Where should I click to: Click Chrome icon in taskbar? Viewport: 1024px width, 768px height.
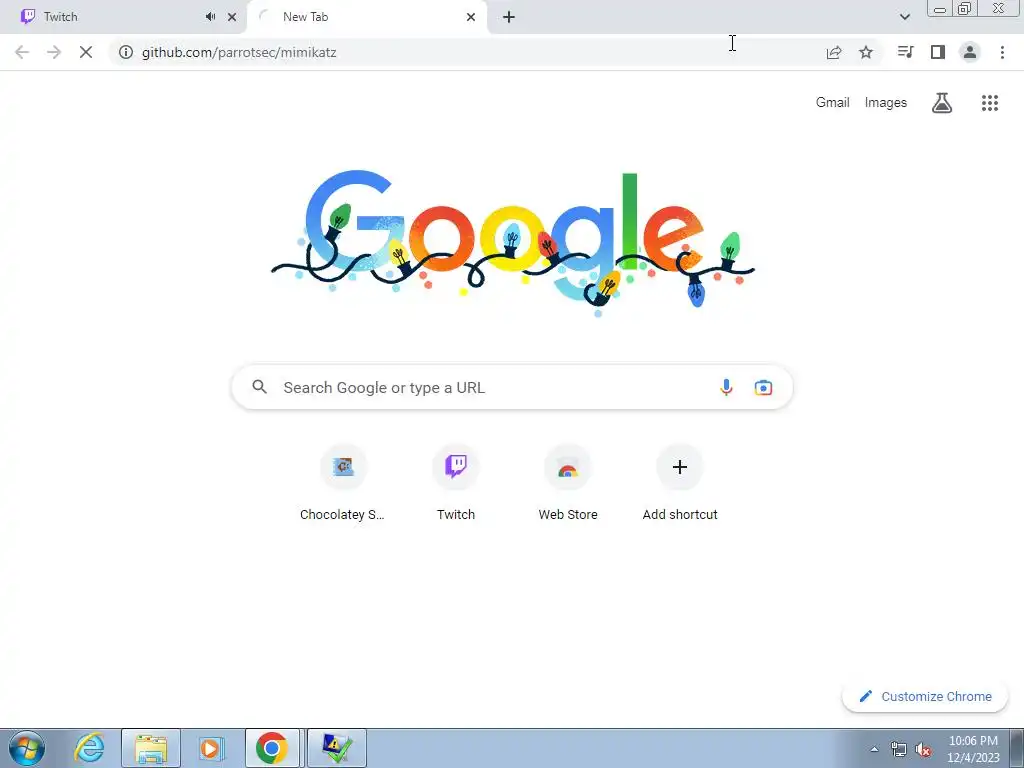(x=272, y=748)
